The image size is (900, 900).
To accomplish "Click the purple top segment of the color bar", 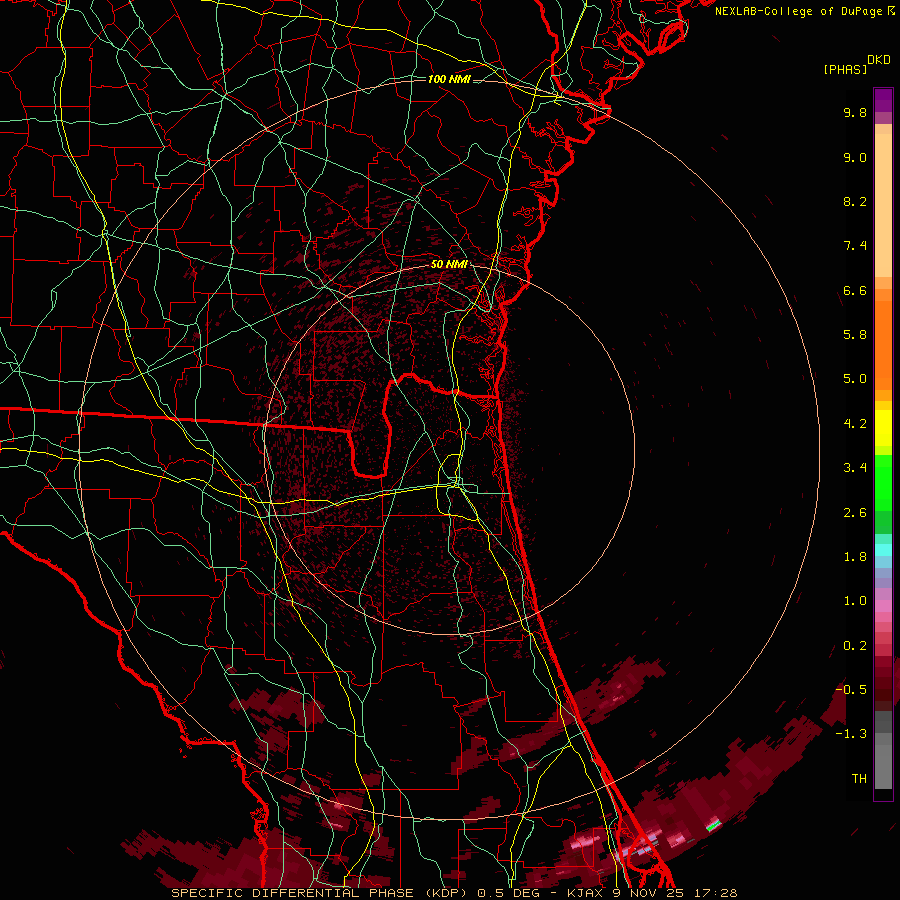I will (883, 100).
